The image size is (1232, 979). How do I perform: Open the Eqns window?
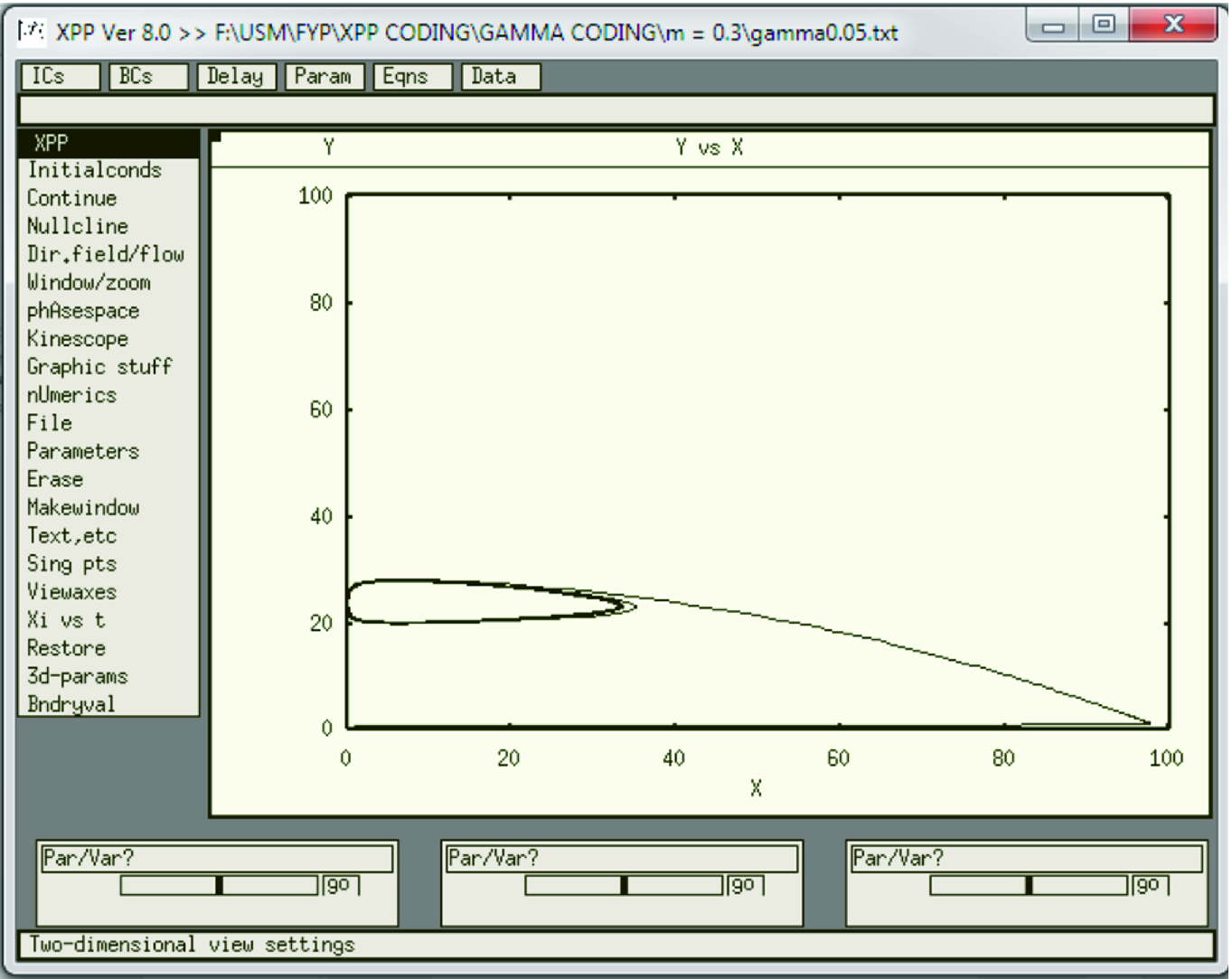[x=412, y=77]
